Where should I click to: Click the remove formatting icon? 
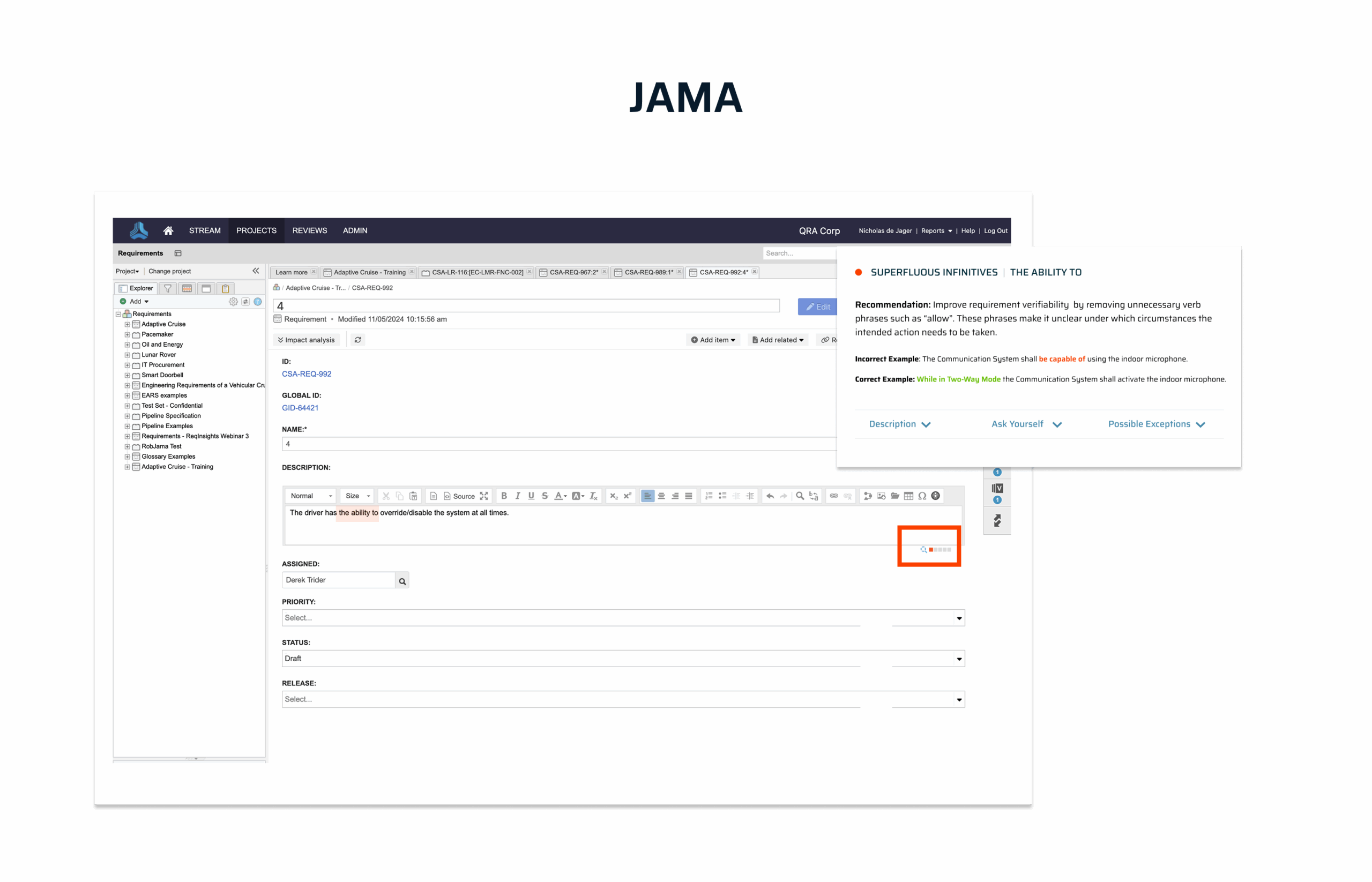(x=593, y=496)
